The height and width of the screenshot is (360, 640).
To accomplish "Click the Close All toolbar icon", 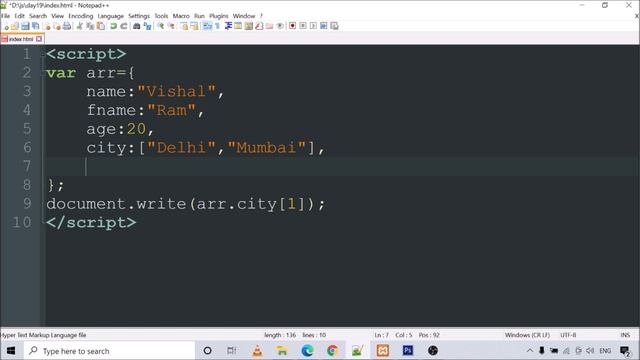I will [x=57, y=26].
